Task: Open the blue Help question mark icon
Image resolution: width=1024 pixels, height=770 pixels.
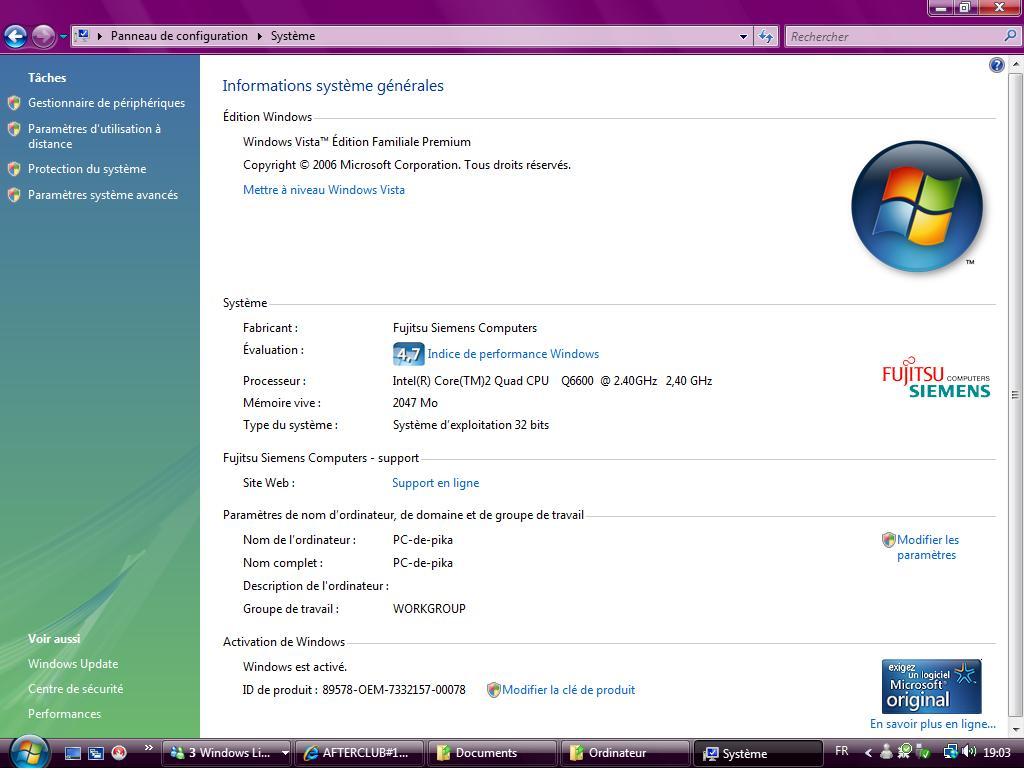Action: [997, 65]
